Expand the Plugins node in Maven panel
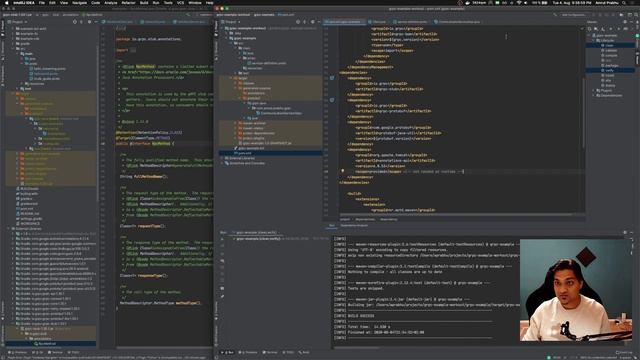 [x=594, y=90]
